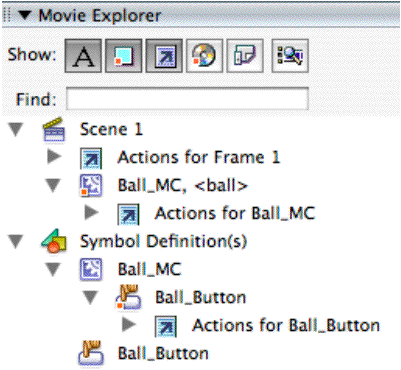401x370 pixels.
Task: Click the Find search field
Action: click(x=187, y=99)
